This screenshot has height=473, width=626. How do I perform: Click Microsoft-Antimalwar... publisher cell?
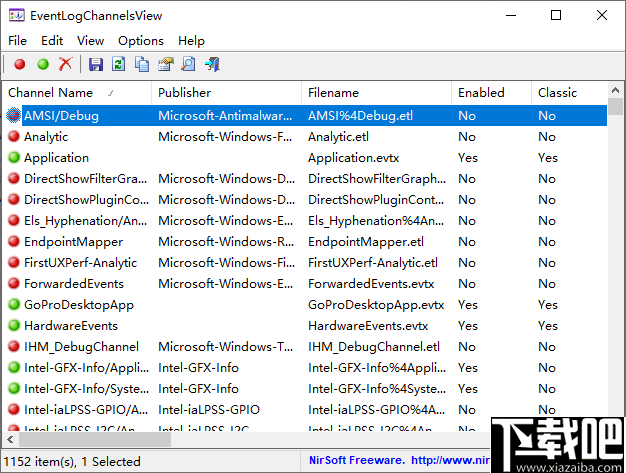click(225, 116)
